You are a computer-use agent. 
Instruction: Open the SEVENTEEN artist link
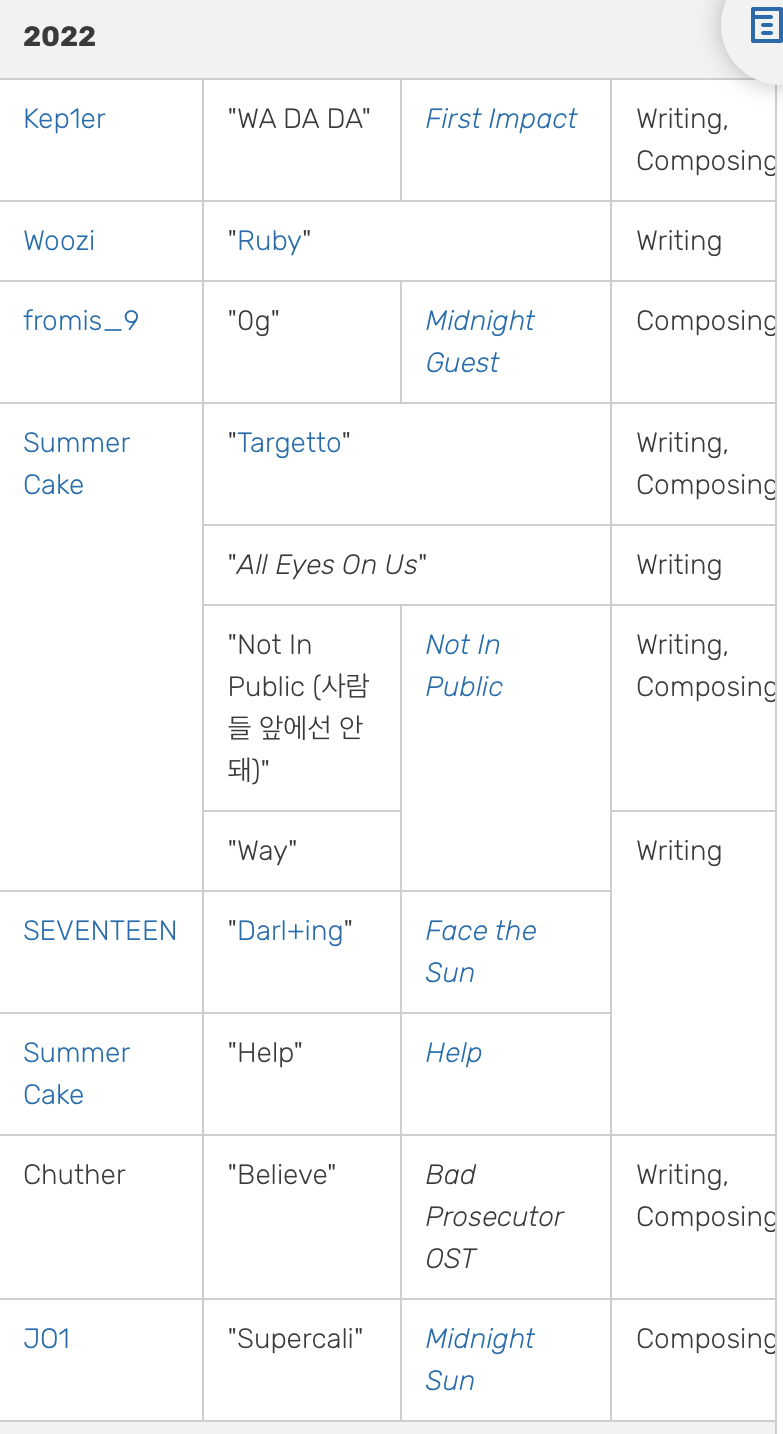[100, 931]
